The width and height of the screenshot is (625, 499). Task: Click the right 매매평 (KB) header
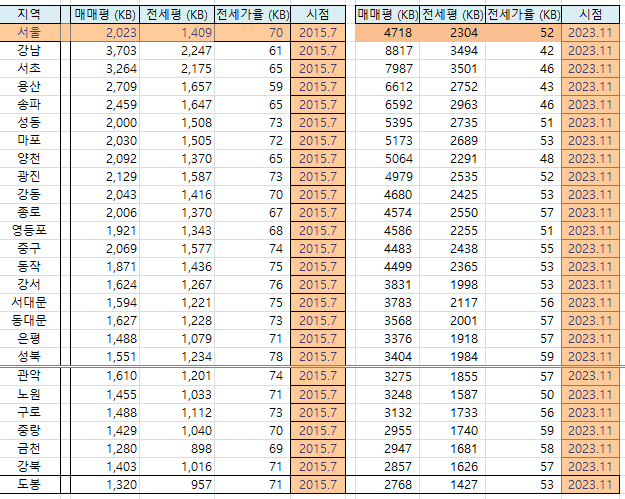pos(387,15)
